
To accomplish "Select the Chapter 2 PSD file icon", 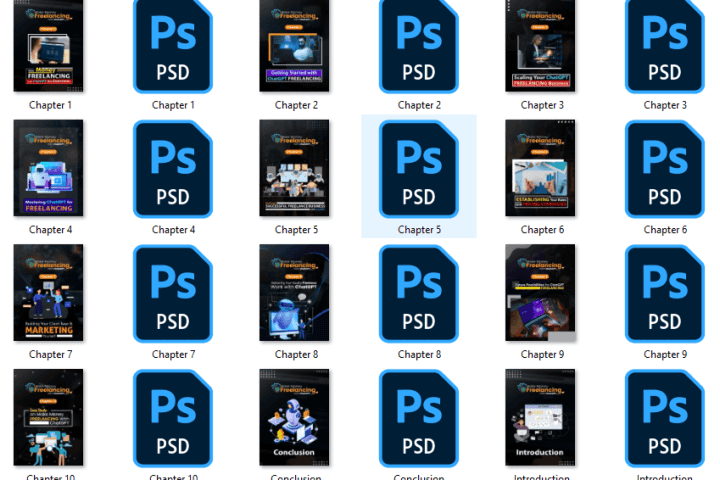I will [419, 46].
